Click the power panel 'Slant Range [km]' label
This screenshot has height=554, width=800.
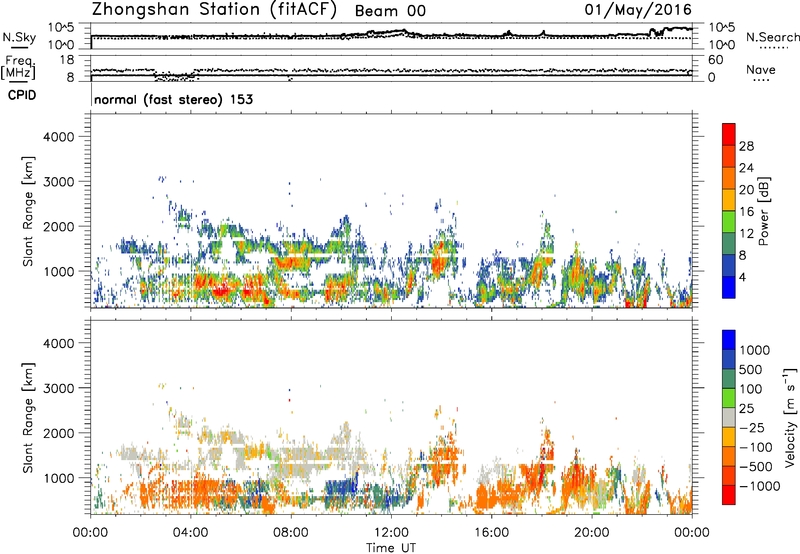point(28,211)
